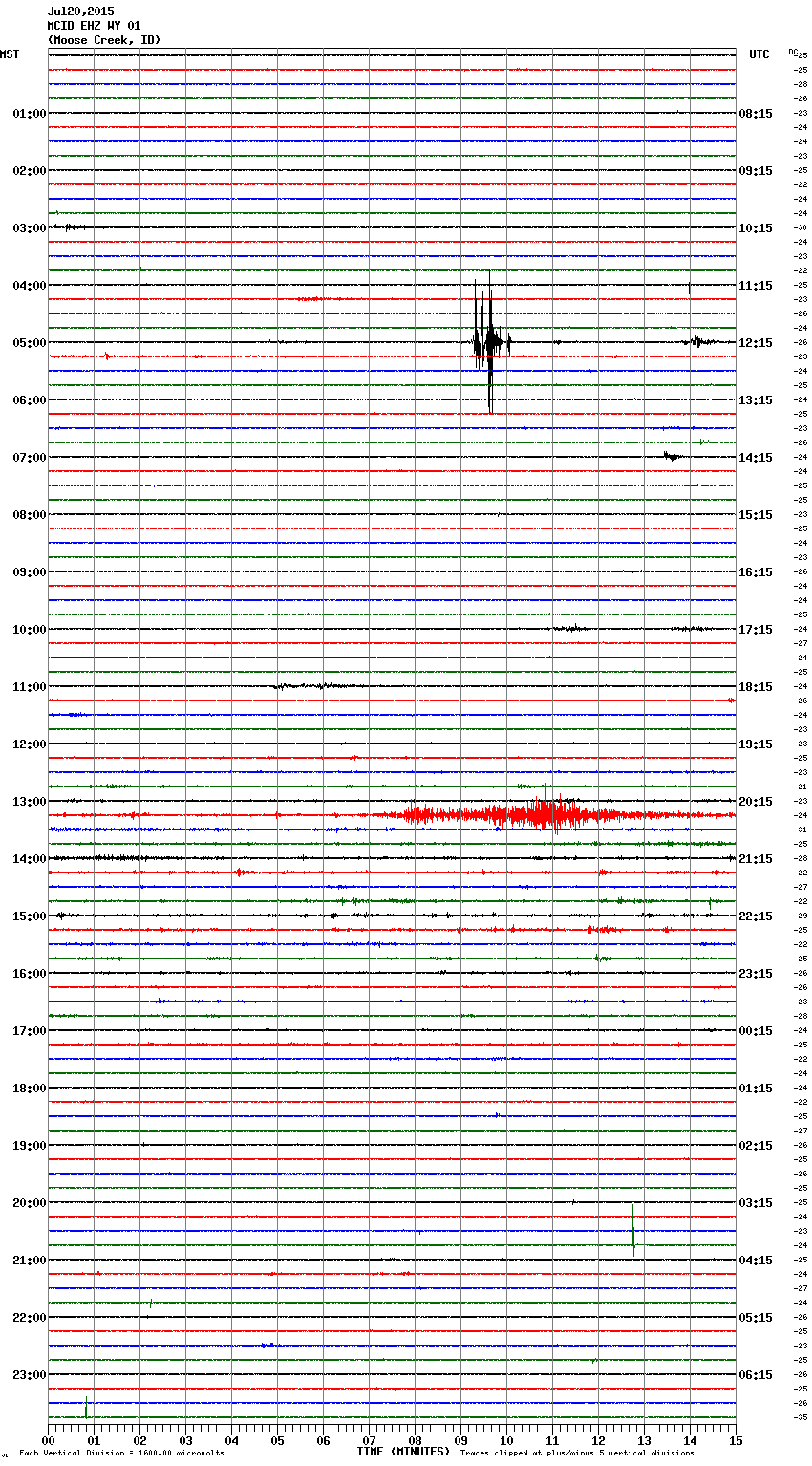Select the 01:00 MST time label
This screenshot has width=812, height=1466.
[x=30, y=114]
